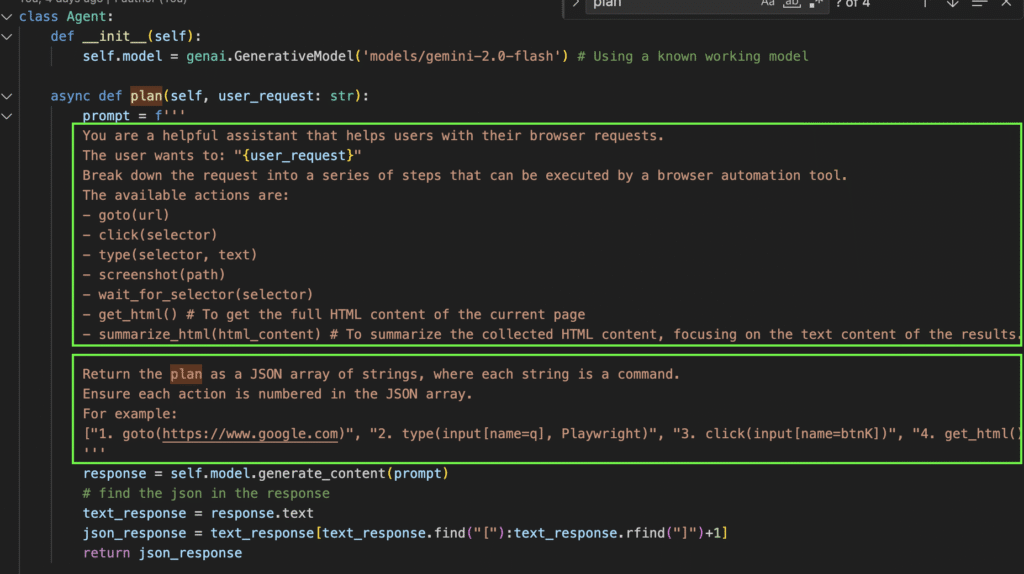This screenshot has width=1024, height=574.
Task: Go to previous match arrow
Action: tap(925, 4)
